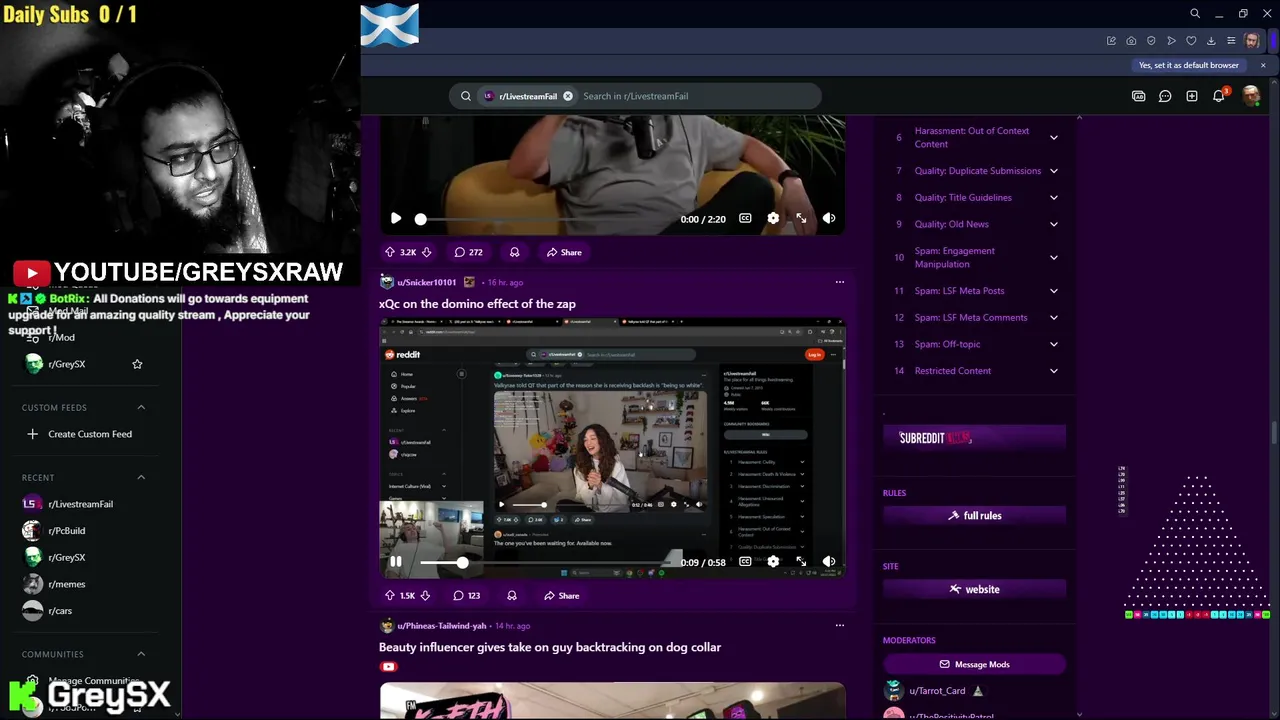Go to r/memes in Recent
This screenshot has height=720, width=1280.
pyautogui.click(x=66, y=584)
